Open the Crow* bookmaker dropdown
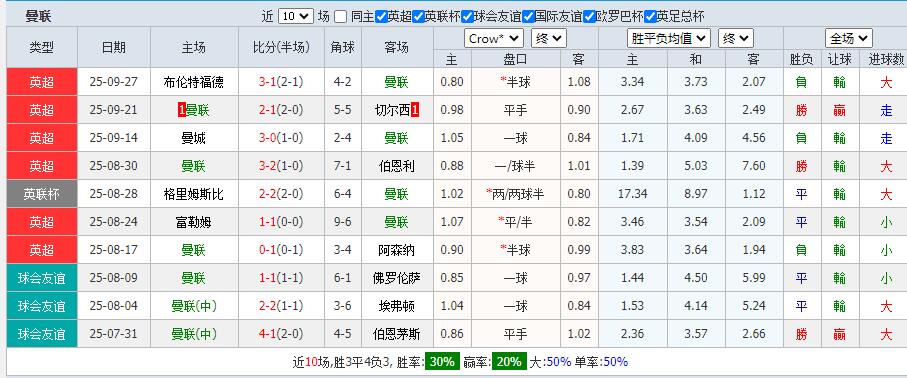 coord(493,39)
